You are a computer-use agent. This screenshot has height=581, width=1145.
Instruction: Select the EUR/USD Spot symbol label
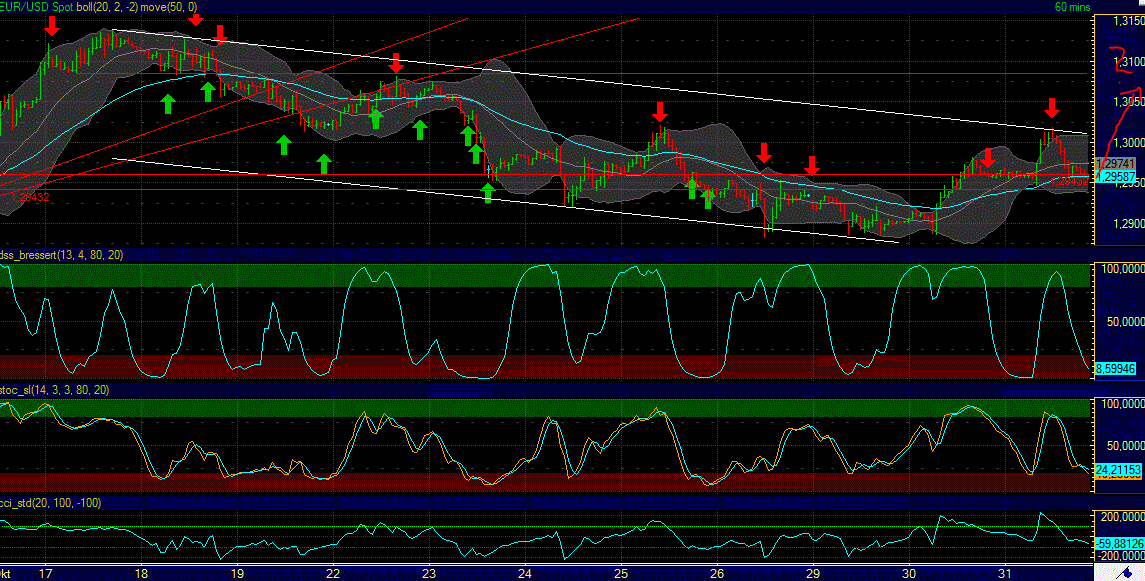click(28, 6)
